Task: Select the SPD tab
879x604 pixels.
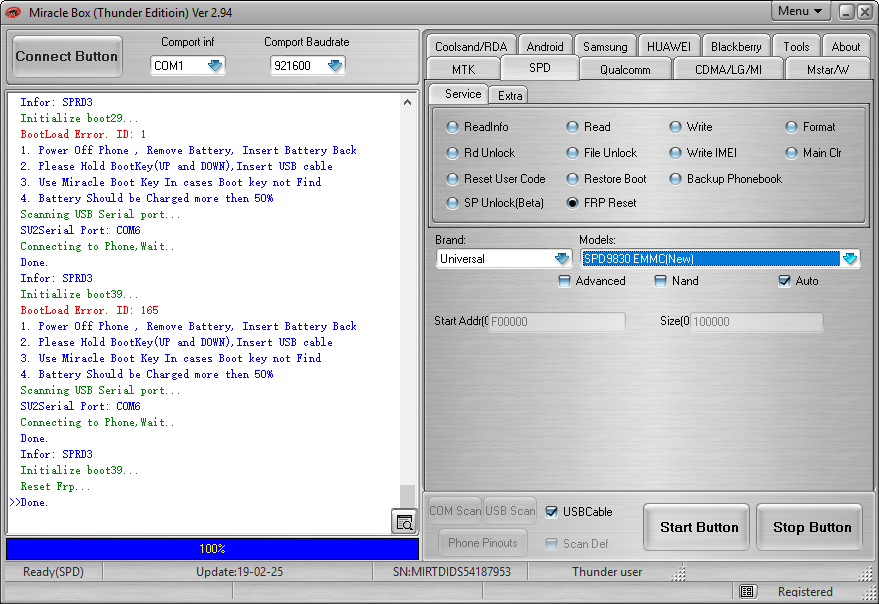Action: tap(540, 68)
